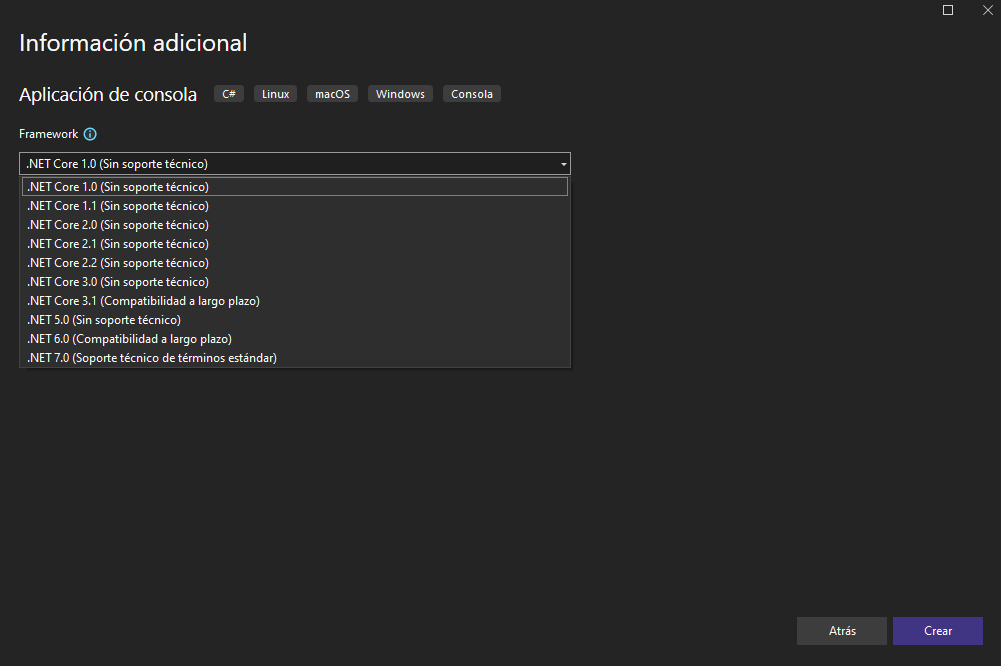
Task: Select .NET Core 1.0 from the list
Action: (x=295, y=186)
